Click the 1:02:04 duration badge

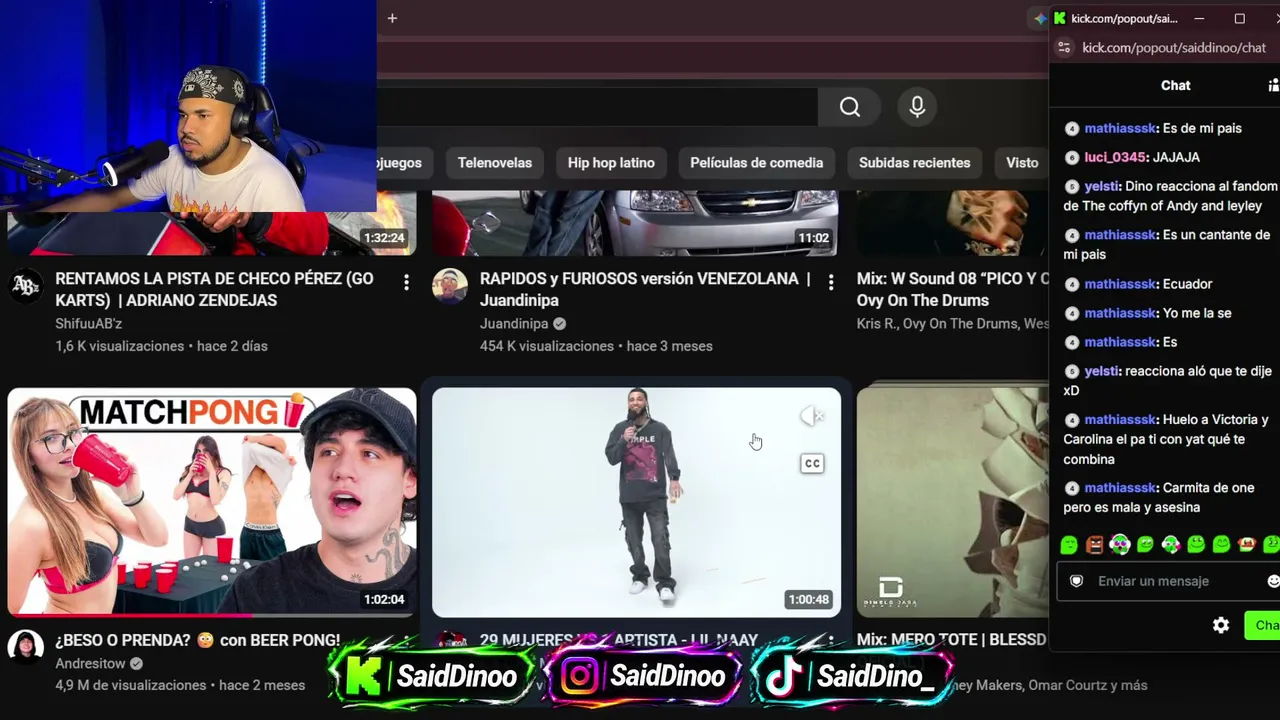click(x=385, y=600)
